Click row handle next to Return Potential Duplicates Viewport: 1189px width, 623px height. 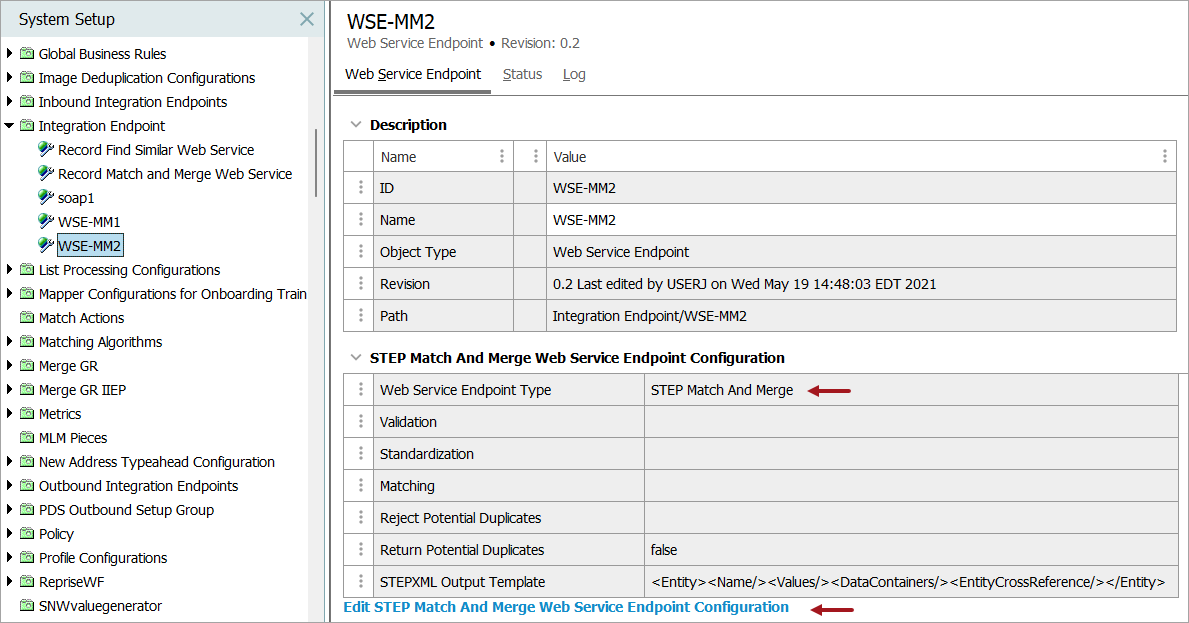click(359, 550)
